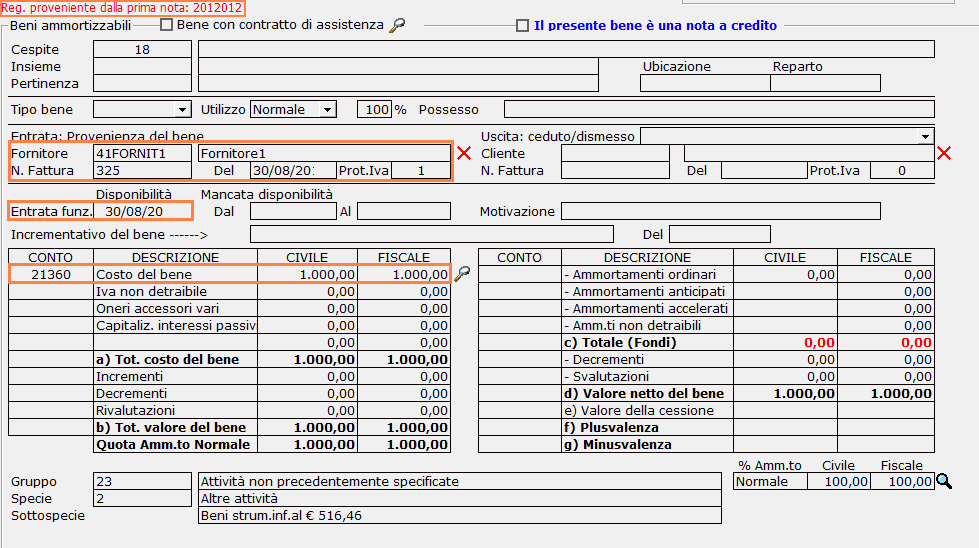Click the Possesso field

719,109
